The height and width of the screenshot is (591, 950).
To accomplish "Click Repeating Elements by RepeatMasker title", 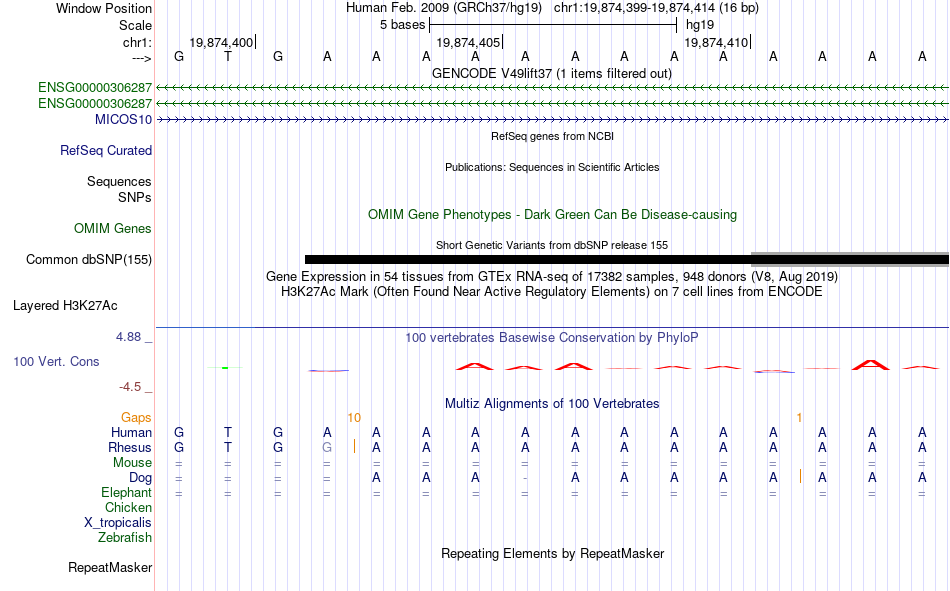I will point(553,553).
